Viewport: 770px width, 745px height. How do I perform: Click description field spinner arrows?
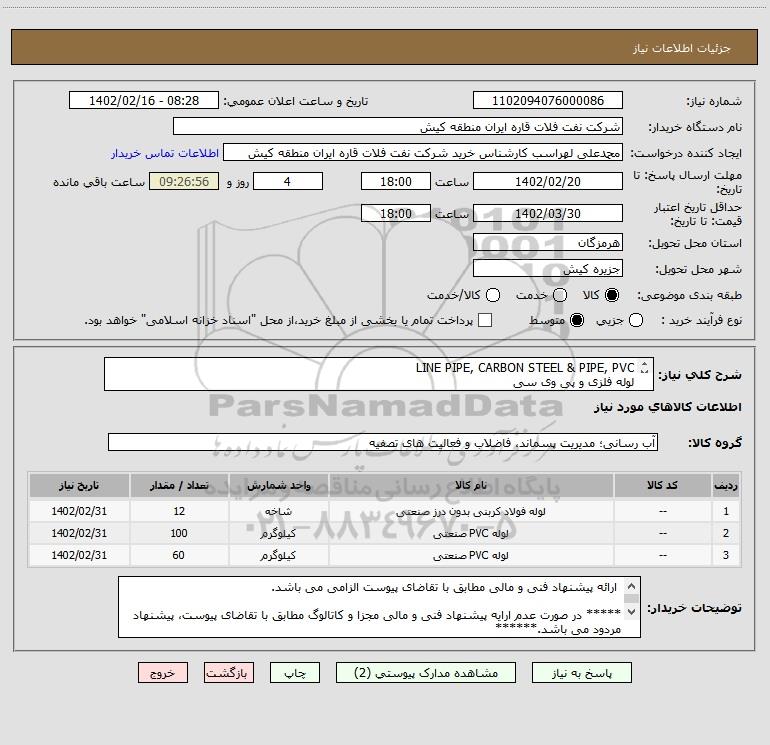(x=645, y=367)
